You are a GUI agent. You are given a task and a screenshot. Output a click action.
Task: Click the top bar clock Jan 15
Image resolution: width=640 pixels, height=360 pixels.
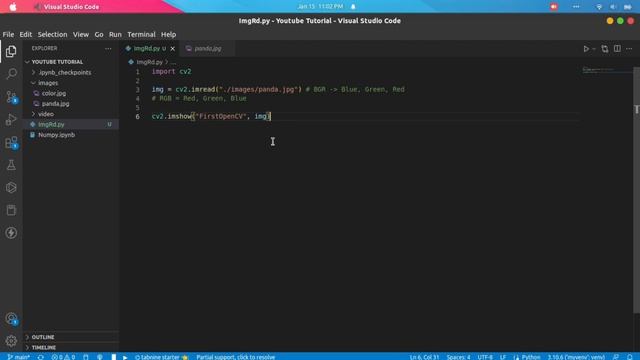[x=320, y=7]
